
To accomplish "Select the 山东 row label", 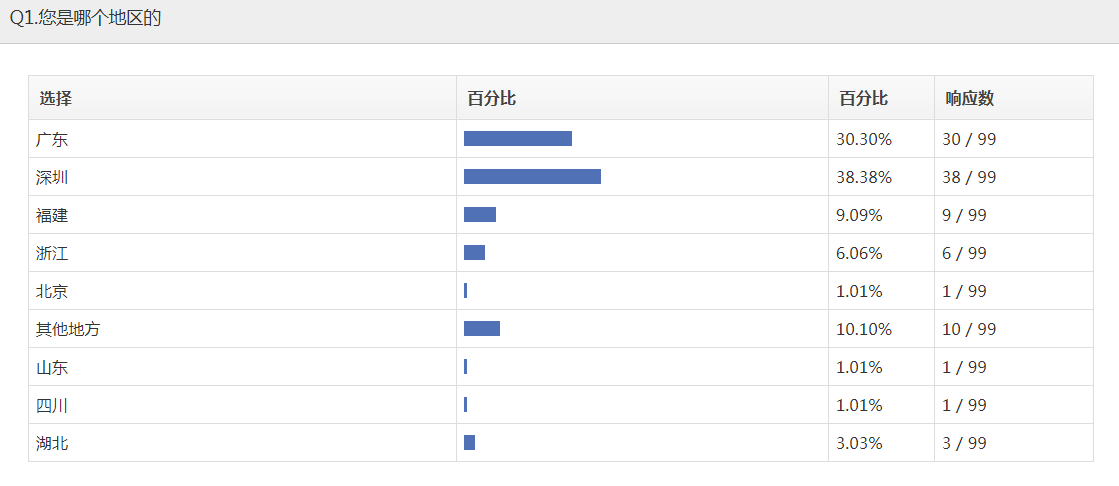I will pyautogui.click(x=52, y=368).
